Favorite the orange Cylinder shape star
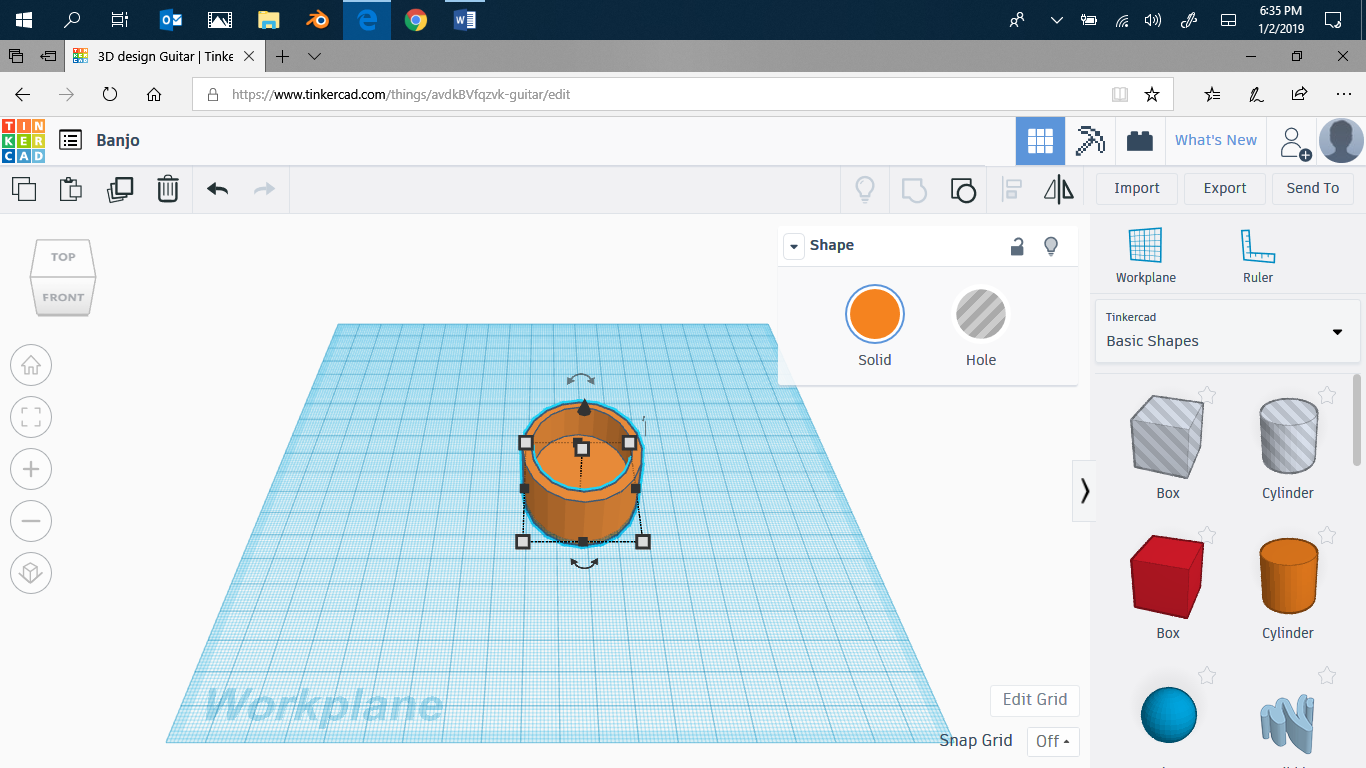1366x768 pixels. 1327,535
